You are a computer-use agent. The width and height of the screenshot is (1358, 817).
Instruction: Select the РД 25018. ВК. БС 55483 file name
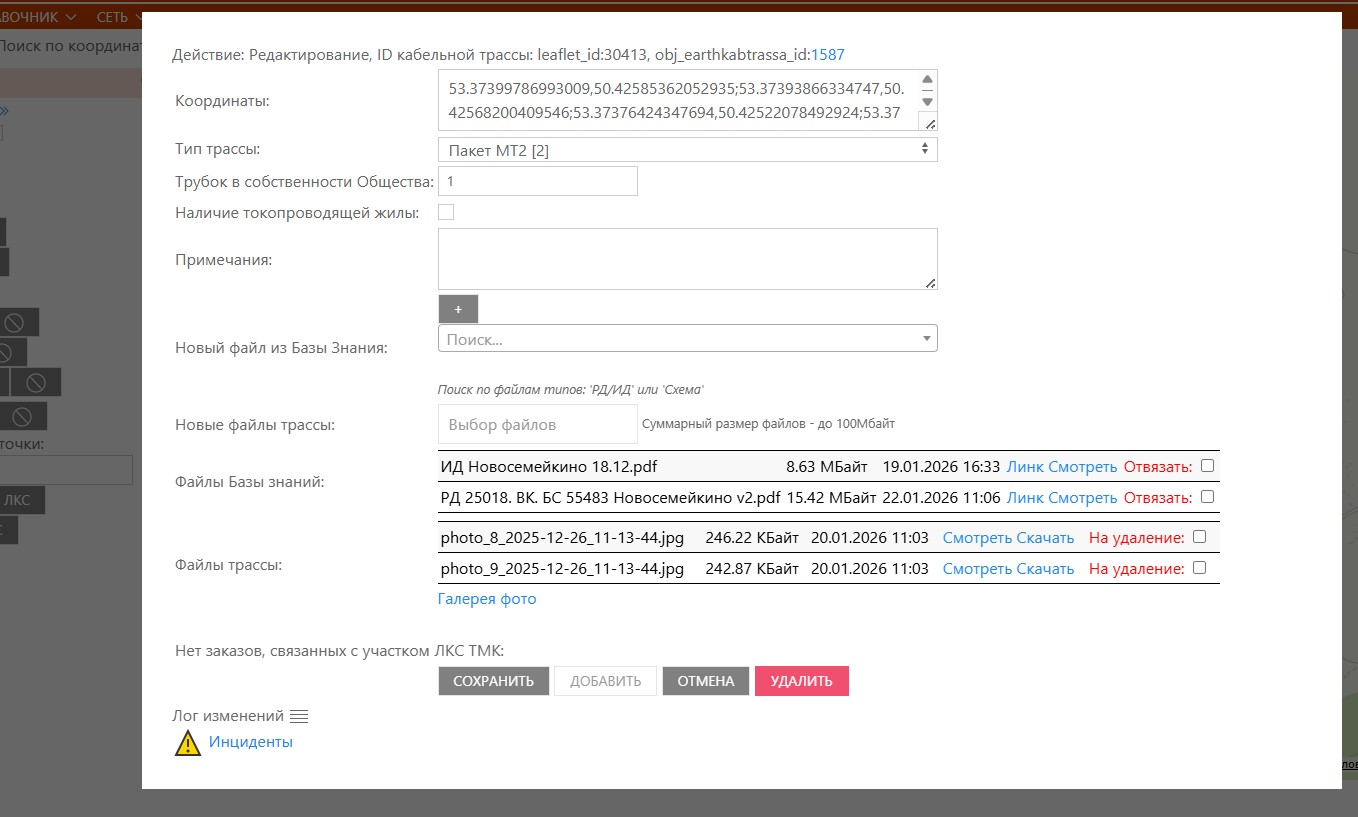[610, 497]
